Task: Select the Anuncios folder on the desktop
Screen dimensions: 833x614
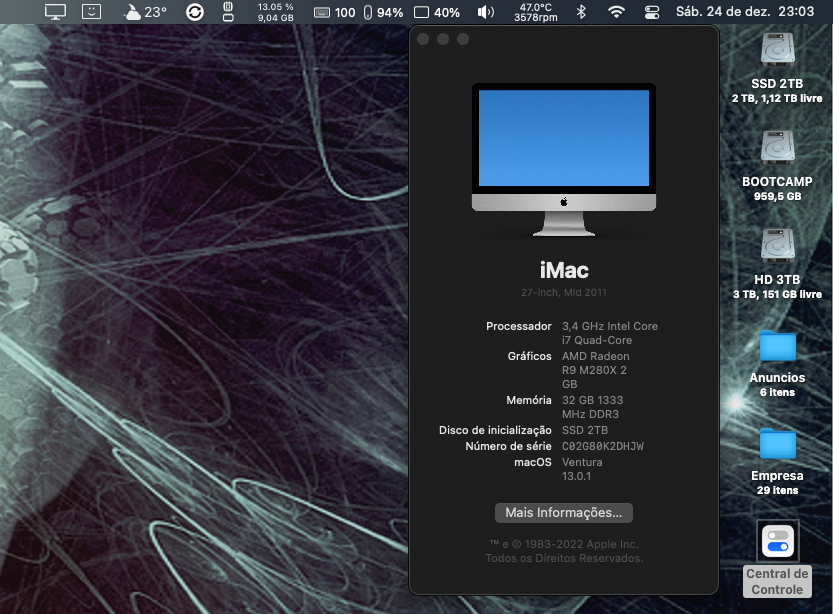Action: [x=777, y=346]
